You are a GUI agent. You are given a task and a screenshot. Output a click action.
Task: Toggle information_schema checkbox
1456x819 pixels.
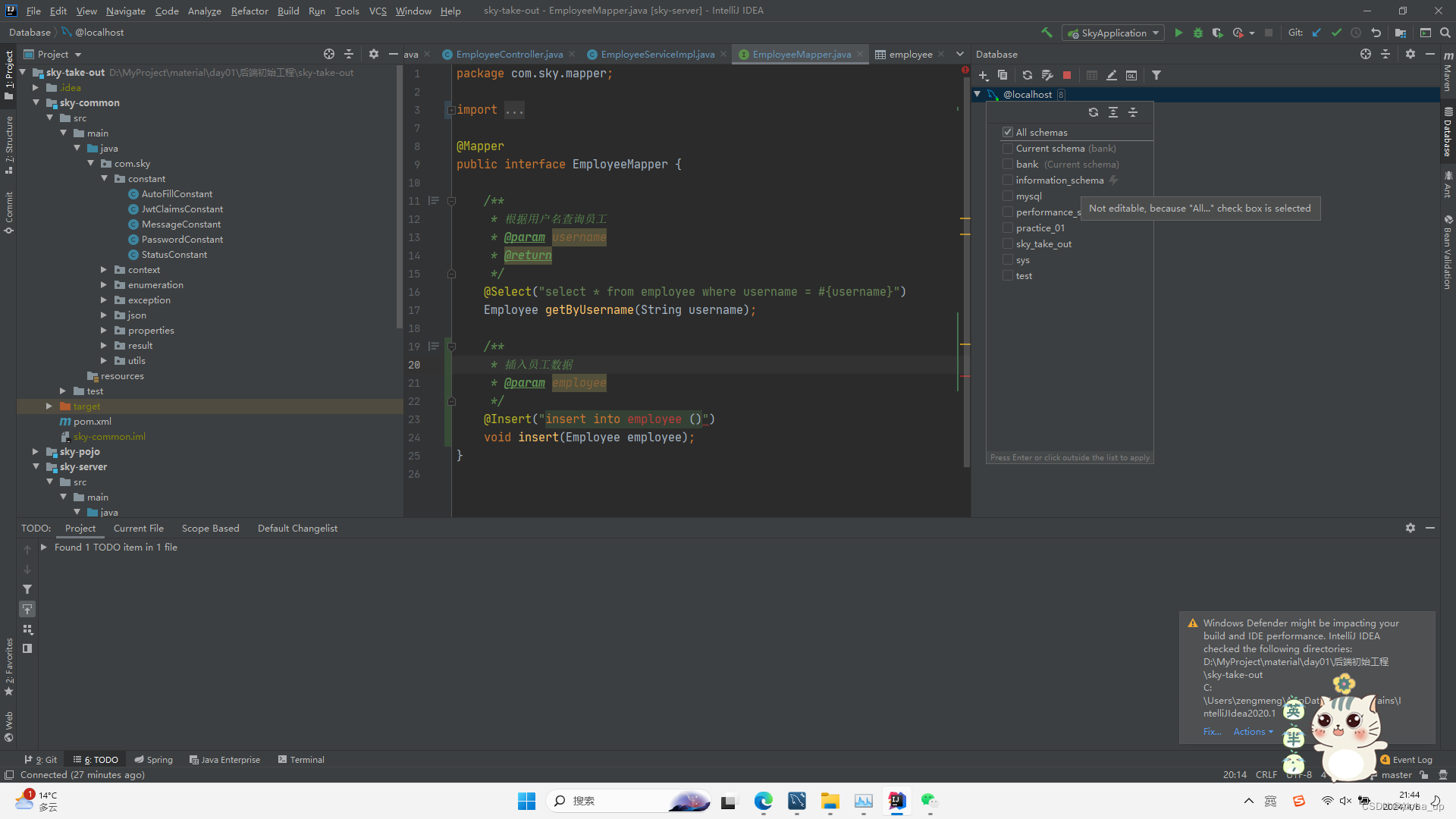click(1008, 180)
